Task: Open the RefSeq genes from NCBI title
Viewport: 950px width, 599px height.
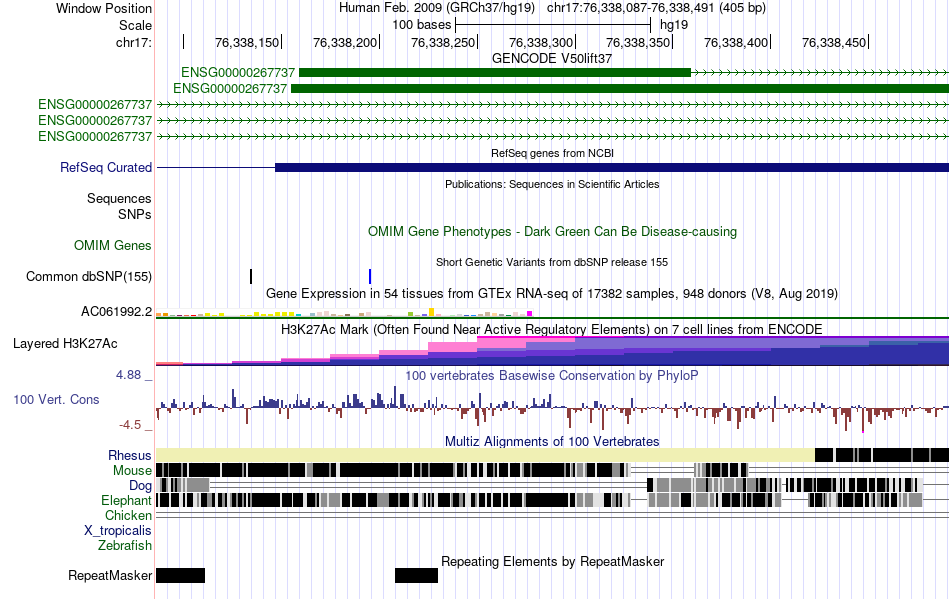Action: click(x=552, y=153)
